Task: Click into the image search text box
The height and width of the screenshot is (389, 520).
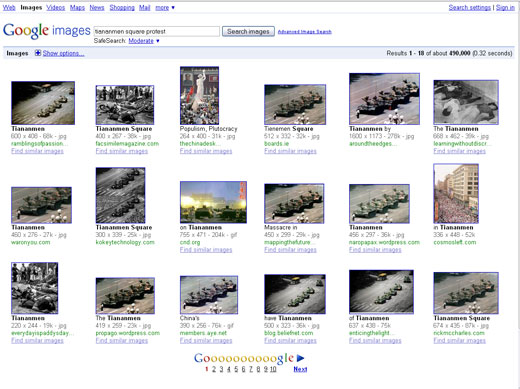Action: (157, 31)
